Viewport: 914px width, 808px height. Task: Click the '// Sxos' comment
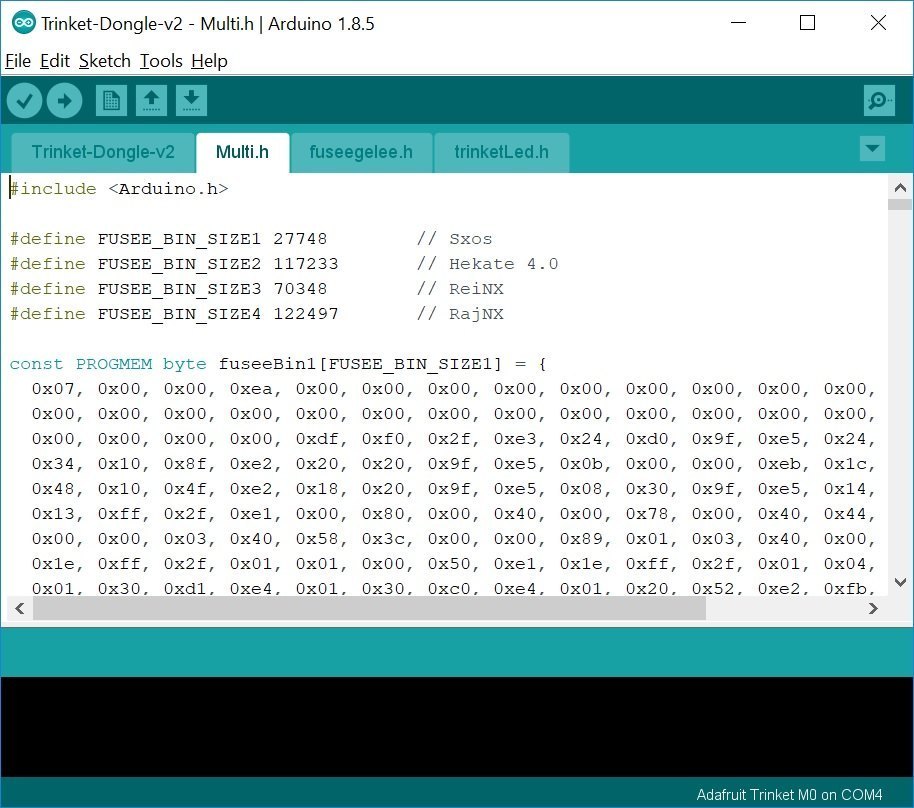click(x=454, y=239)
